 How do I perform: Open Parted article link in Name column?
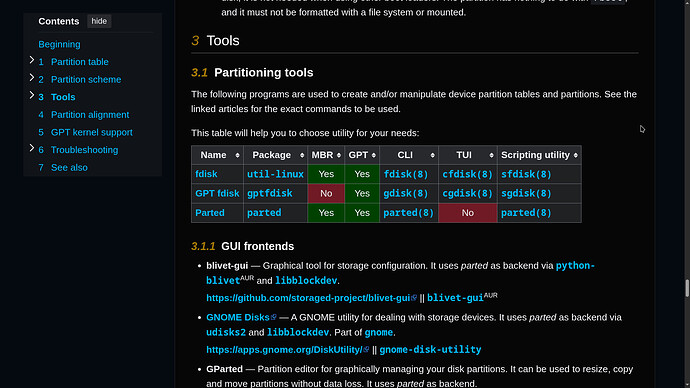[x=210, y=213]
